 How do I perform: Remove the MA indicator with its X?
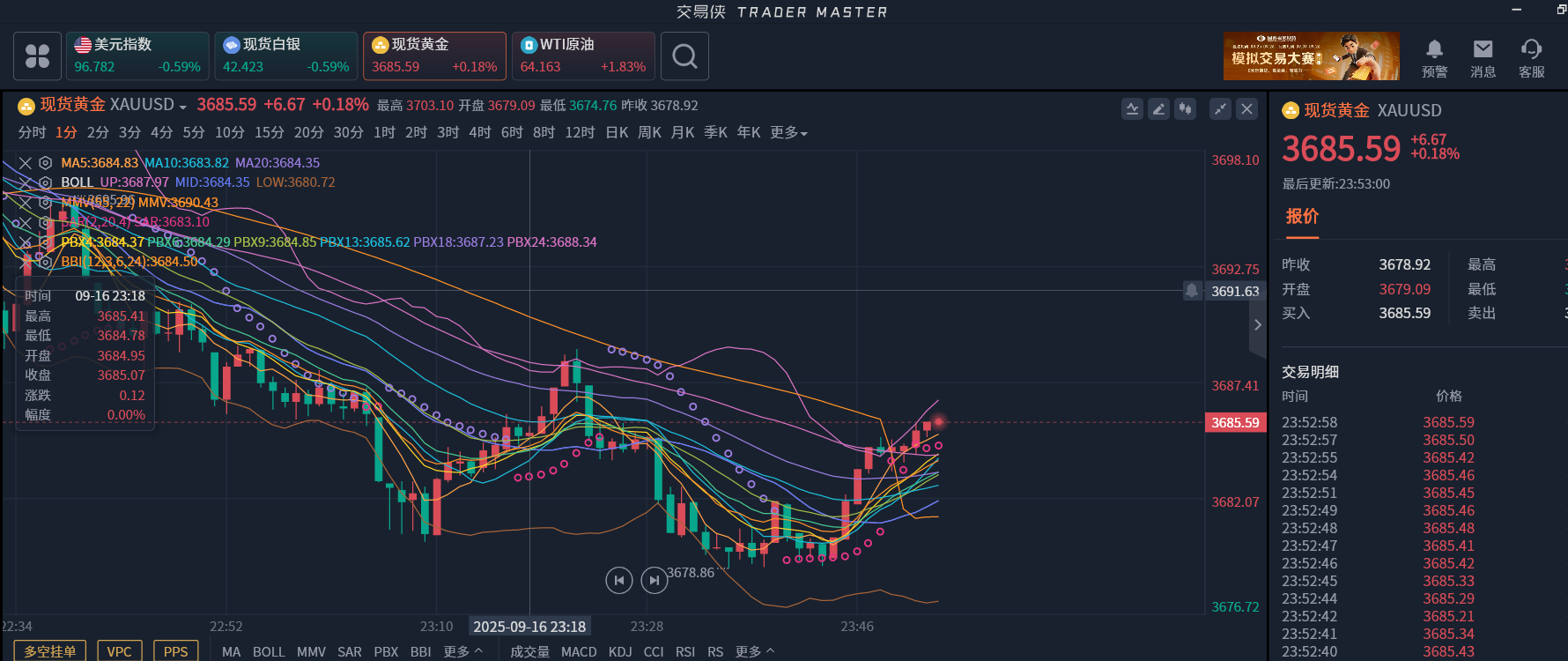[x=26, y=163]
